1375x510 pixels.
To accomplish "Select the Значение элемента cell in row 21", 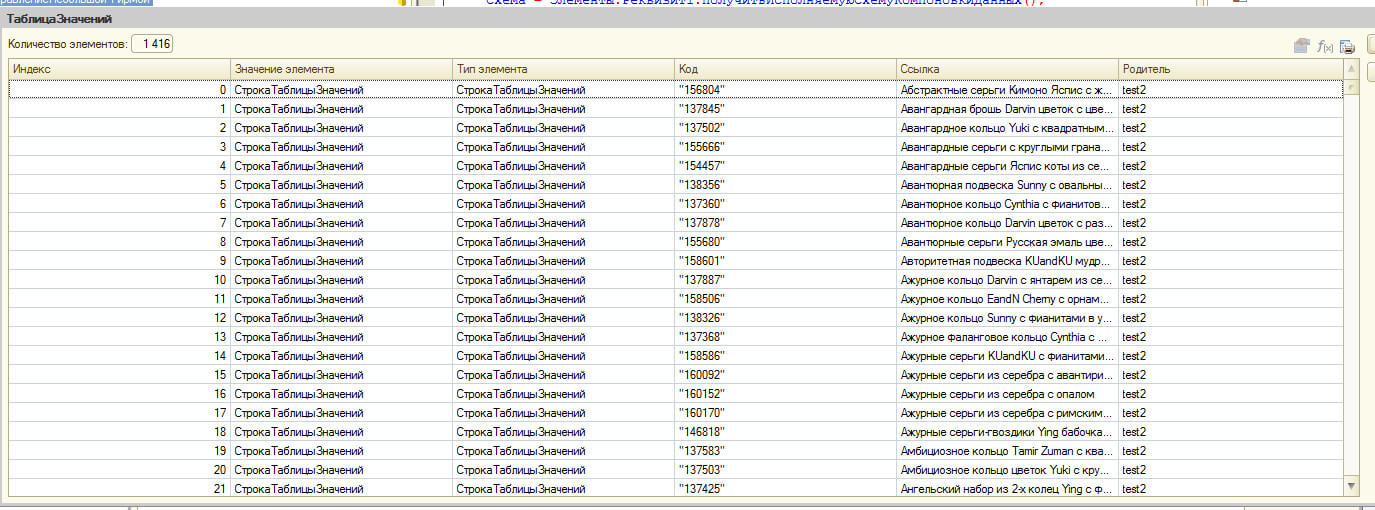I will pos(341,489).
